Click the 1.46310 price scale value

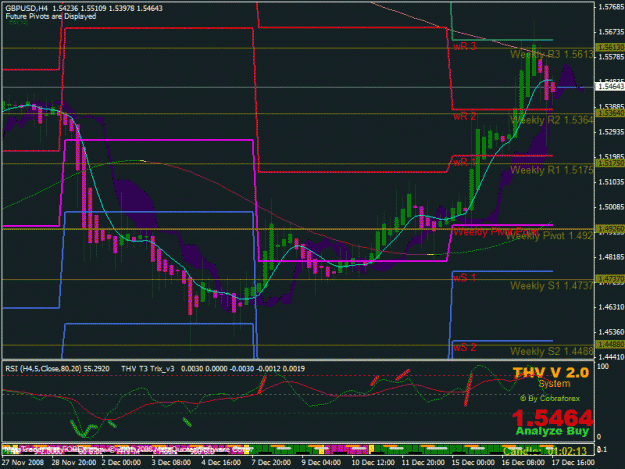coord(611,307)
